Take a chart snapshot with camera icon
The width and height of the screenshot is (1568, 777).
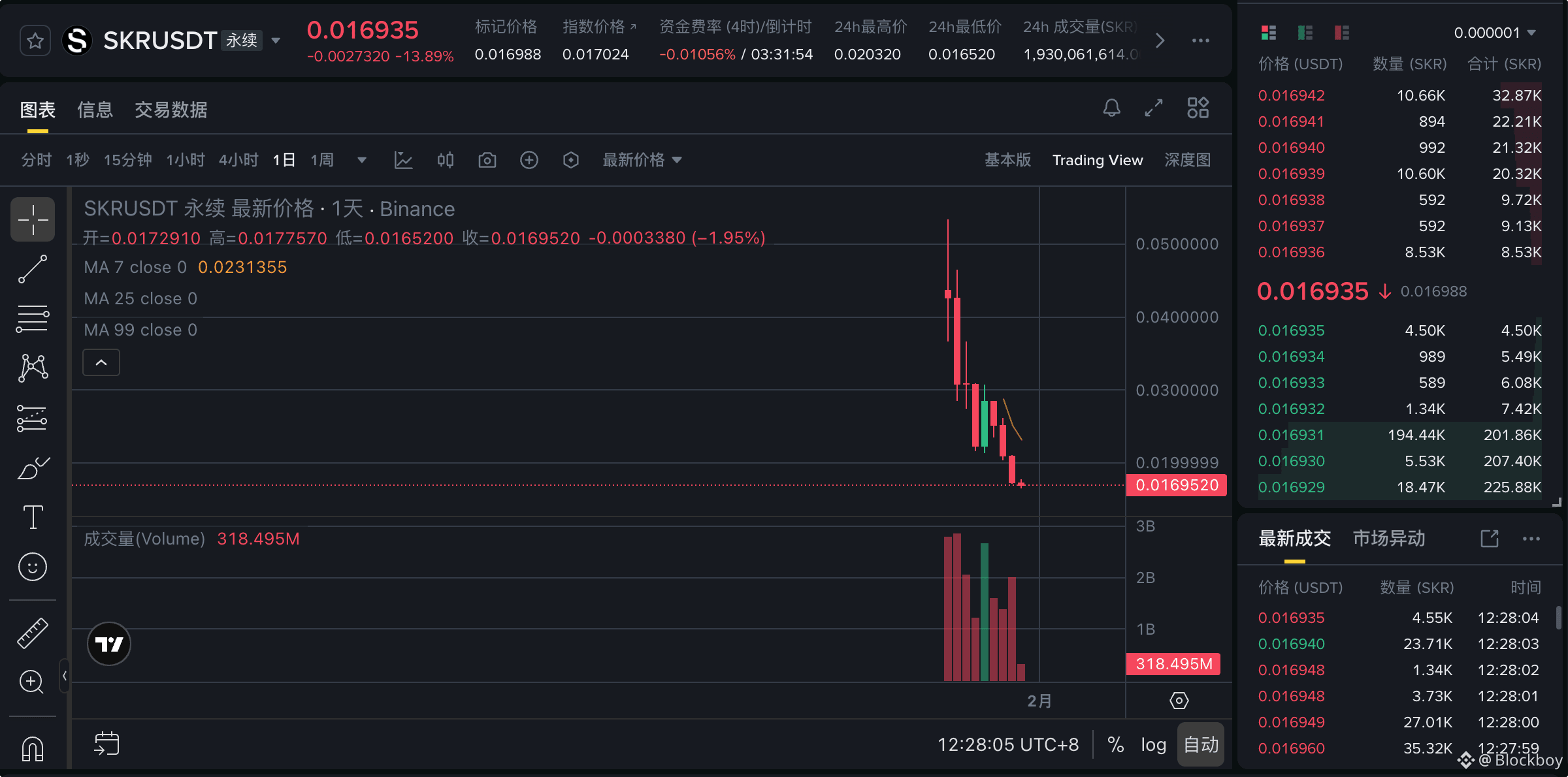pyautogui.click(x=487, y=160)
